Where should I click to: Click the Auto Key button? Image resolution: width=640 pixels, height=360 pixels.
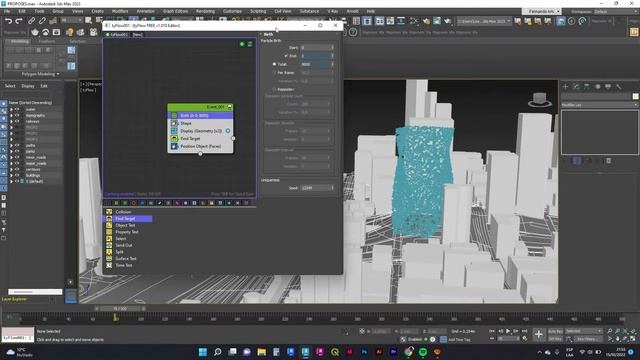tap(555, 331)
